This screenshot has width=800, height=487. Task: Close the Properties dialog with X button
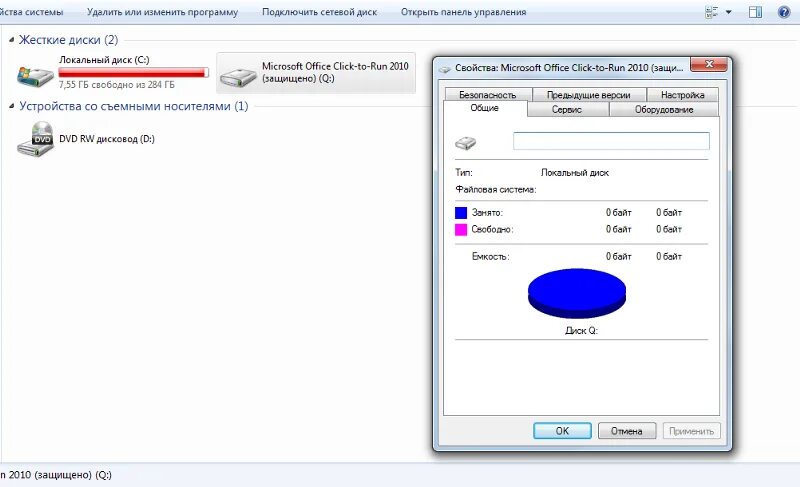click(709, 64)
